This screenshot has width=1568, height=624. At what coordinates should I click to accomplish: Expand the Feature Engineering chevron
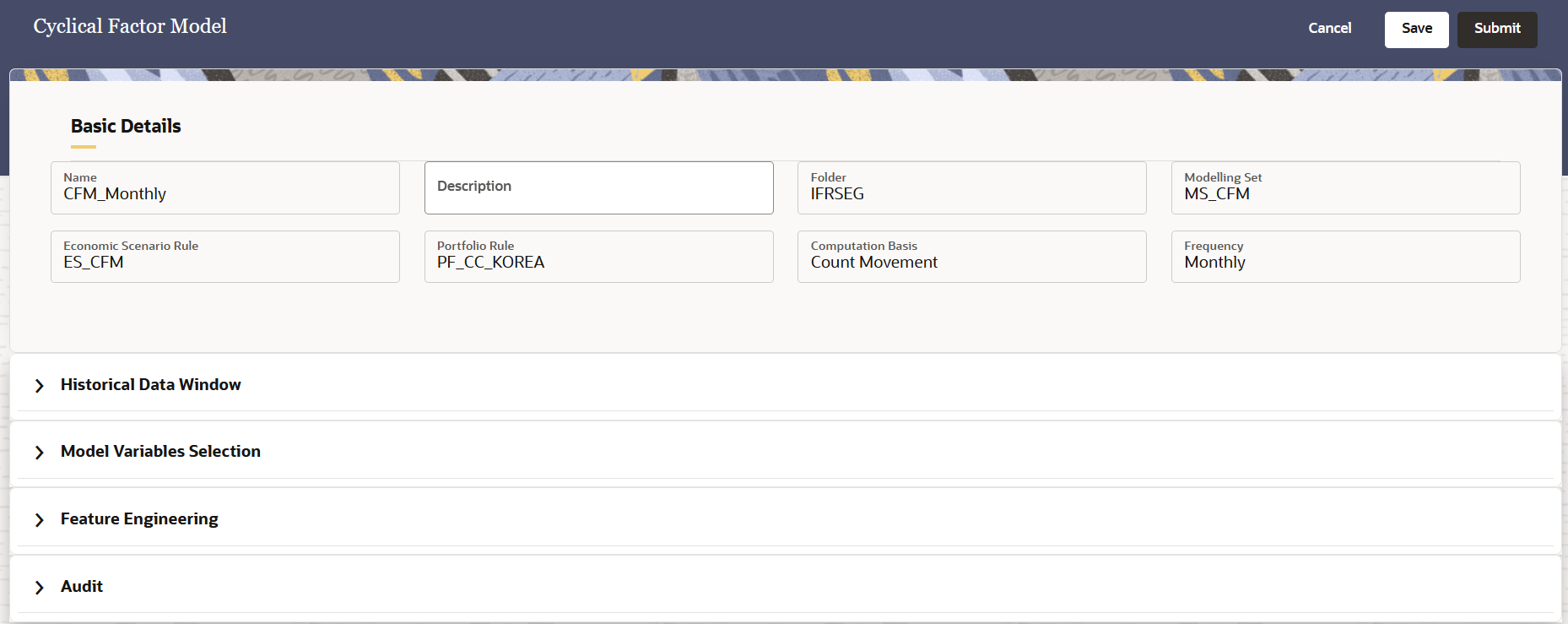coord(39,520)
